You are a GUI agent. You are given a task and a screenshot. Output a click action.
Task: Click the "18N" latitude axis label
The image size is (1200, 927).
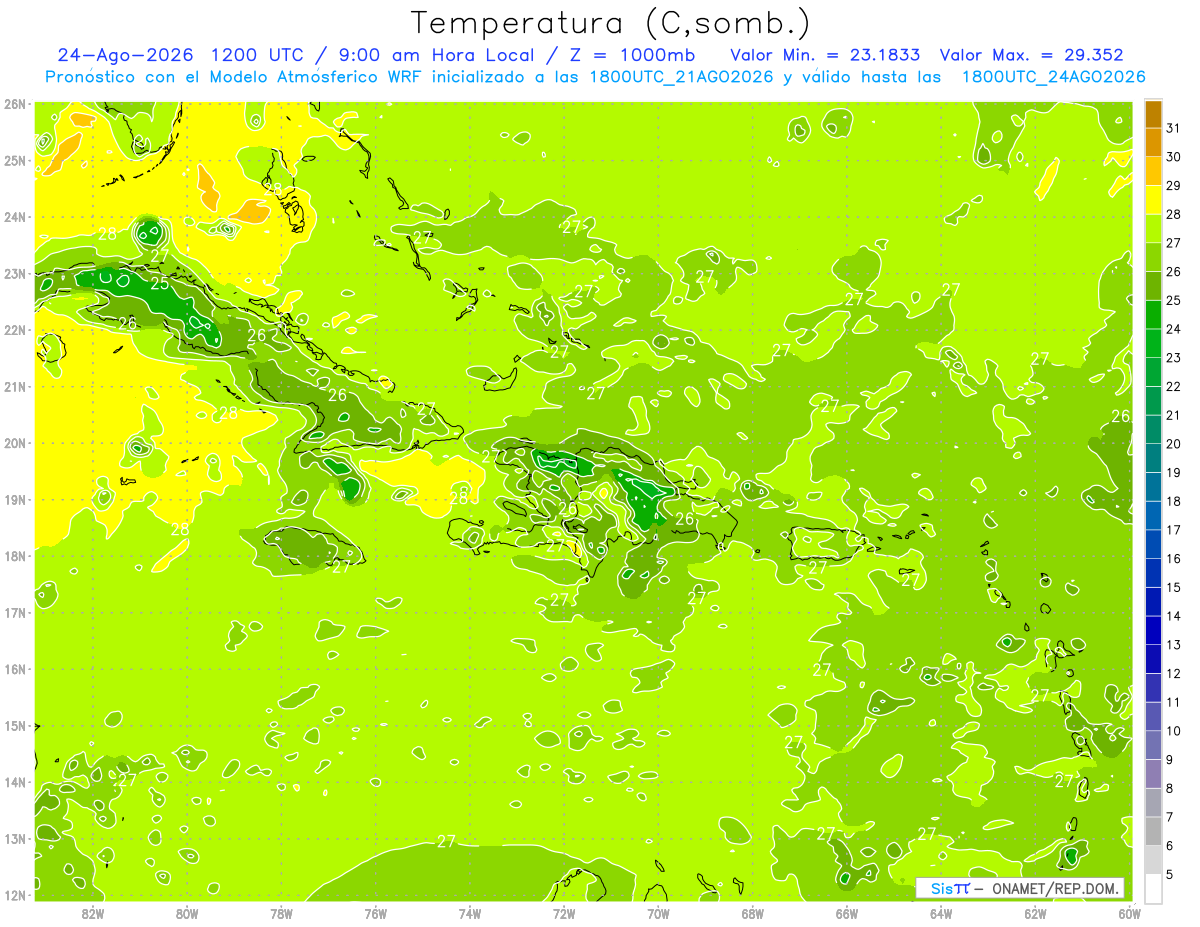click(x=15, y=556)
